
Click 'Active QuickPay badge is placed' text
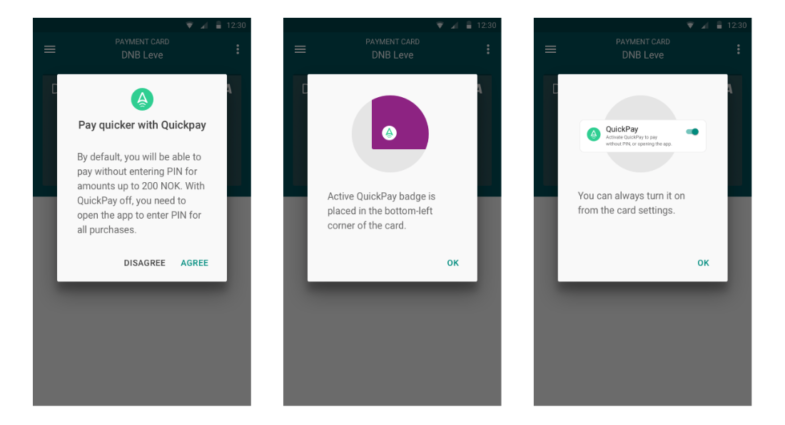381,211
